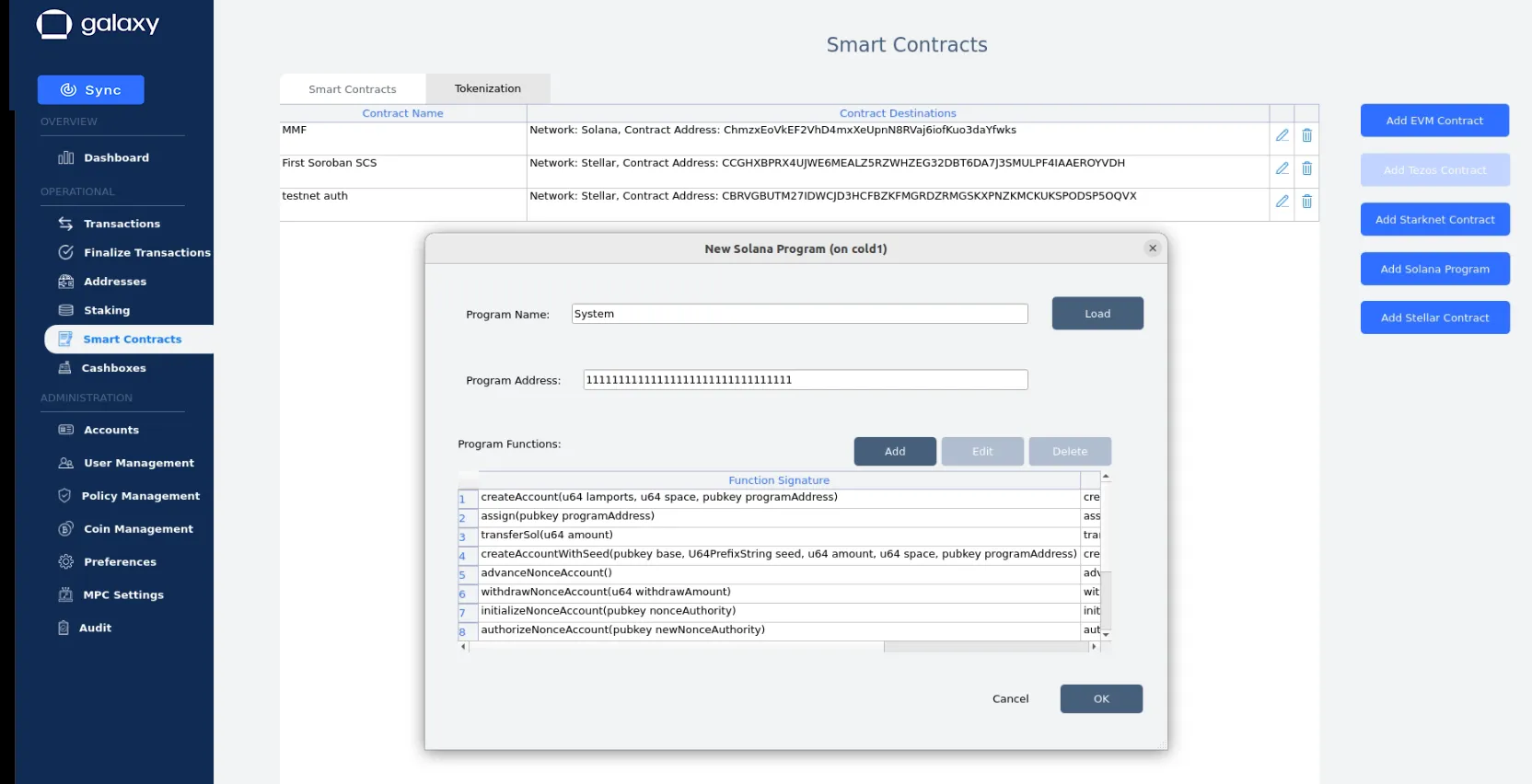1532x784 pixels.
Task: Delete the MMF contract via trash icon
Action: 1306,135
